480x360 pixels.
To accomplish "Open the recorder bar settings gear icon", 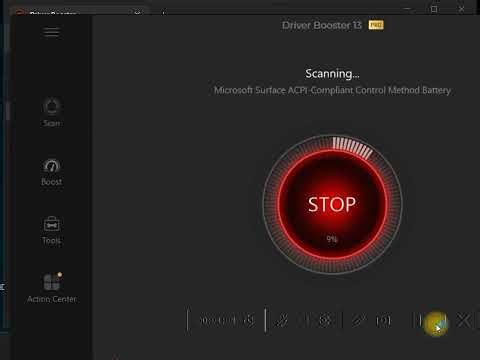I will [x=325, y=320].
